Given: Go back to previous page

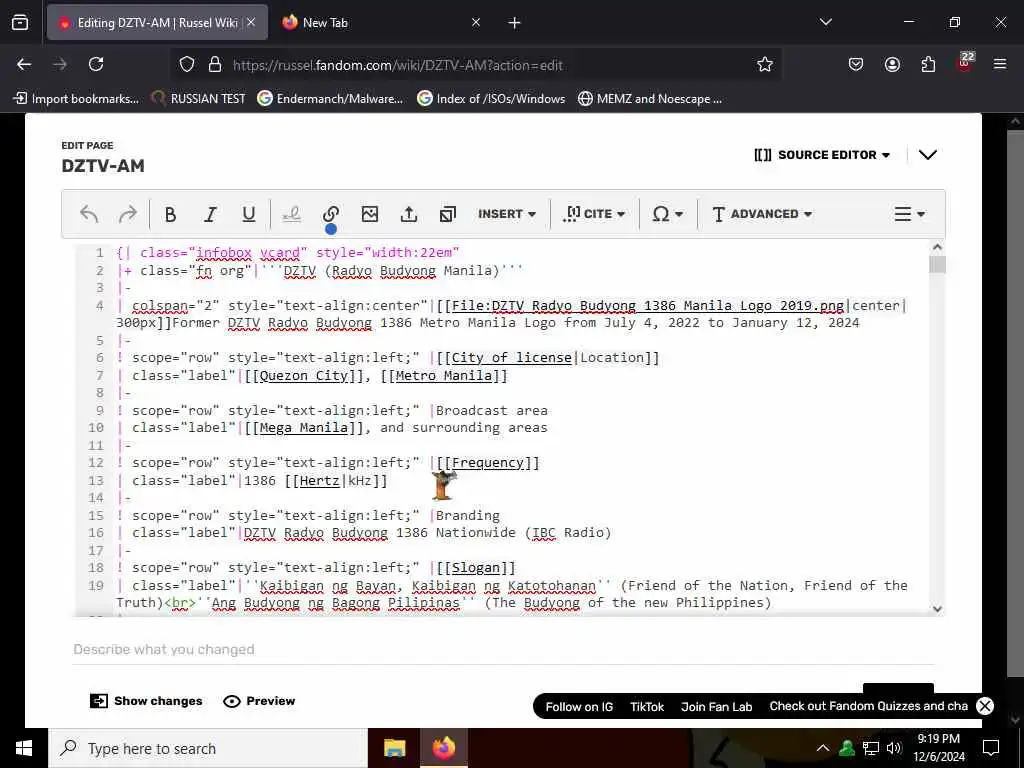Looking at the screenshot, I should click(24, 64).
